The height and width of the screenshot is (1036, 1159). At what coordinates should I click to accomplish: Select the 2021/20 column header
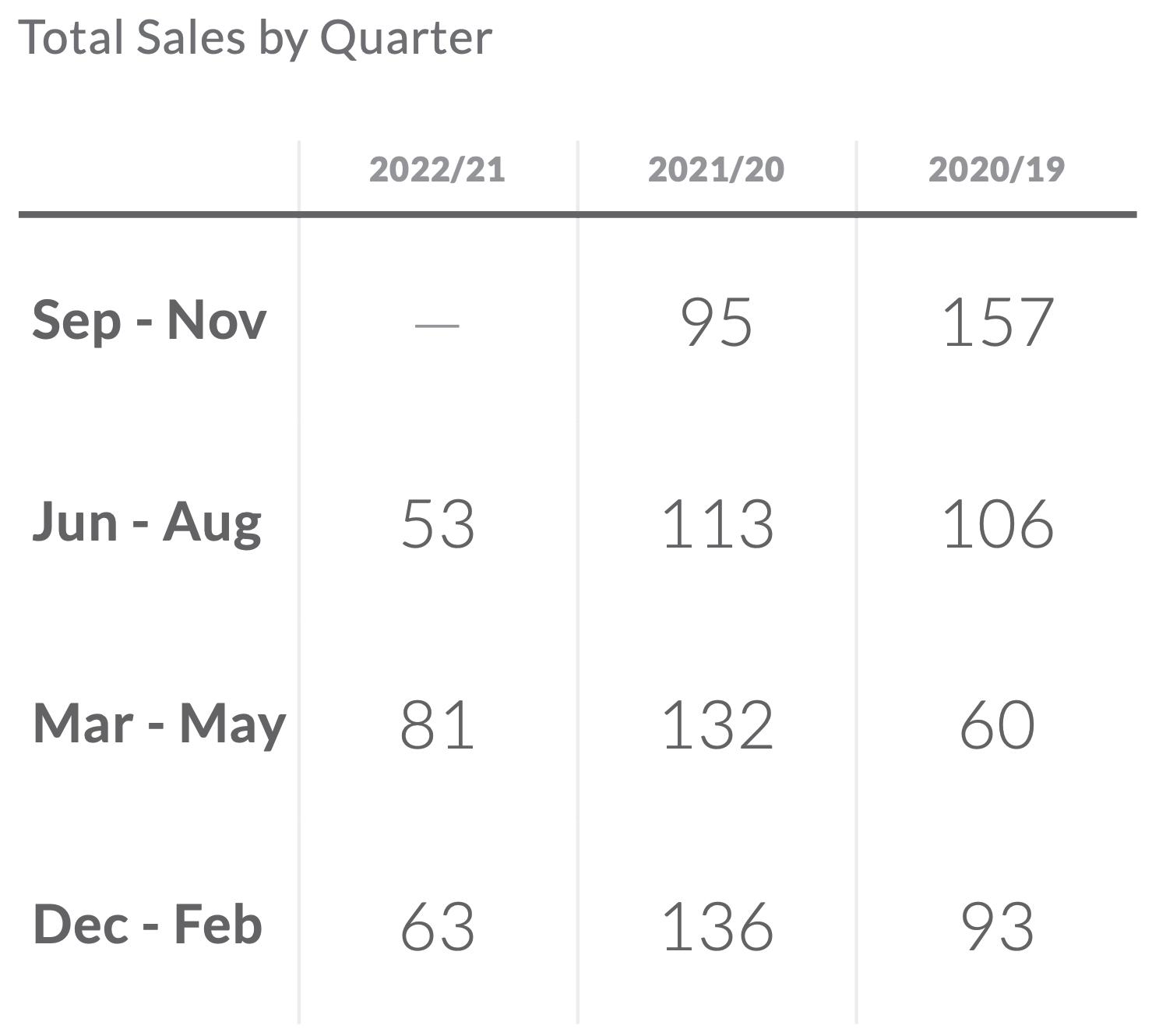click(x=716, y=169)
